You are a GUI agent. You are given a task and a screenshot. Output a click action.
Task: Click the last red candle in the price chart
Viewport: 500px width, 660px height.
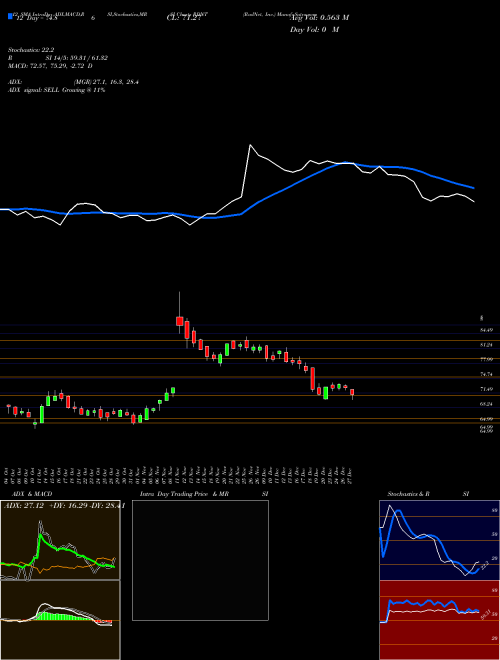[x=352, y=392]
